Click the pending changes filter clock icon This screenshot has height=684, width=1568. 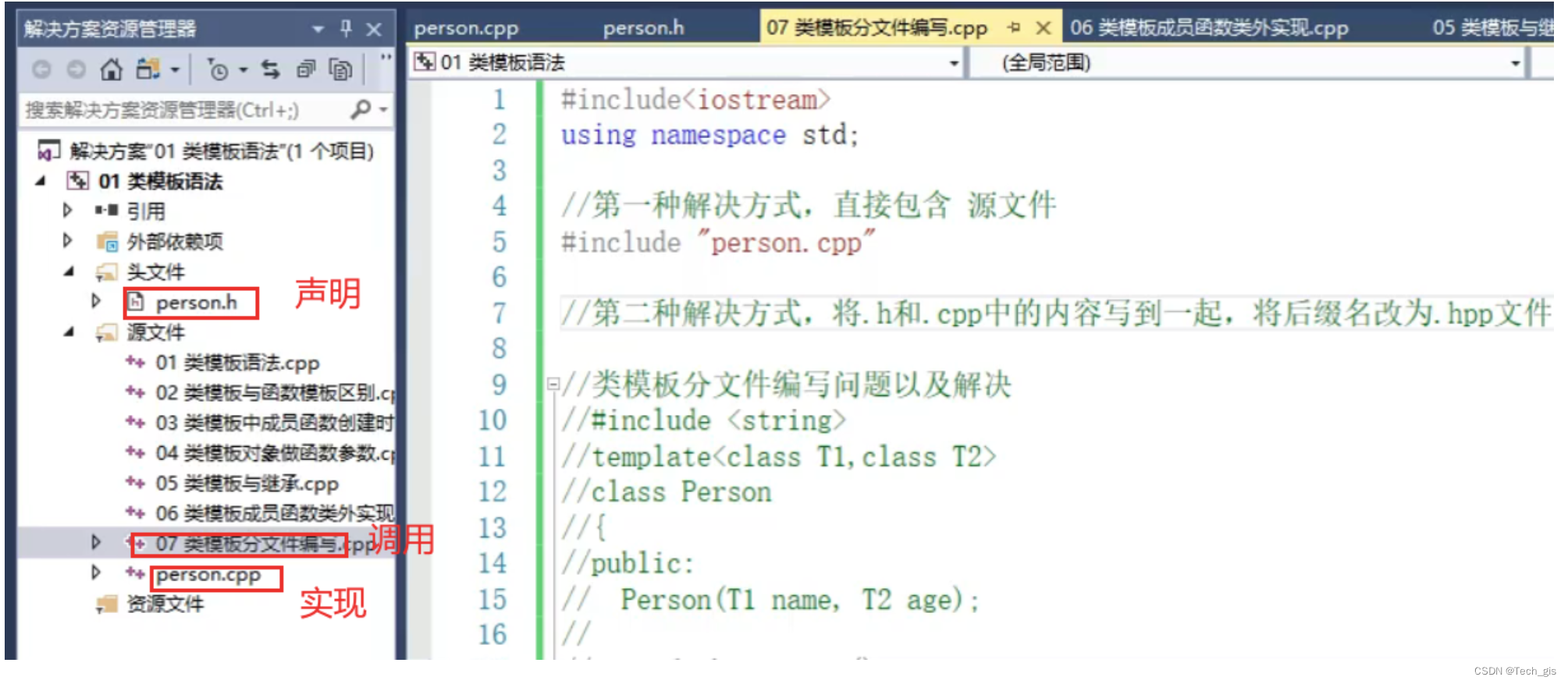click(217, 70)
